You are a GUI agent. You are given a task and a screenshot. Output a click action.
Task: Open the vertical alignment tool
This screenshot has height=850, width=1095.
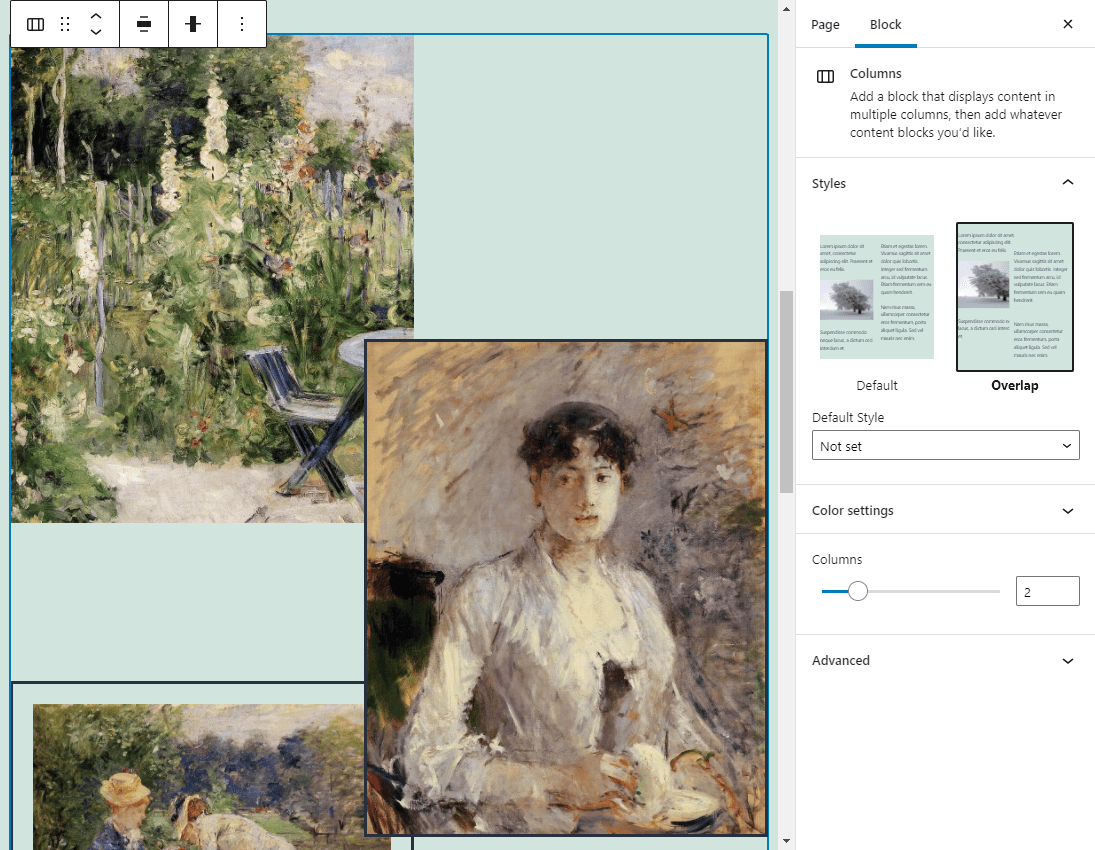pos(193,25)
